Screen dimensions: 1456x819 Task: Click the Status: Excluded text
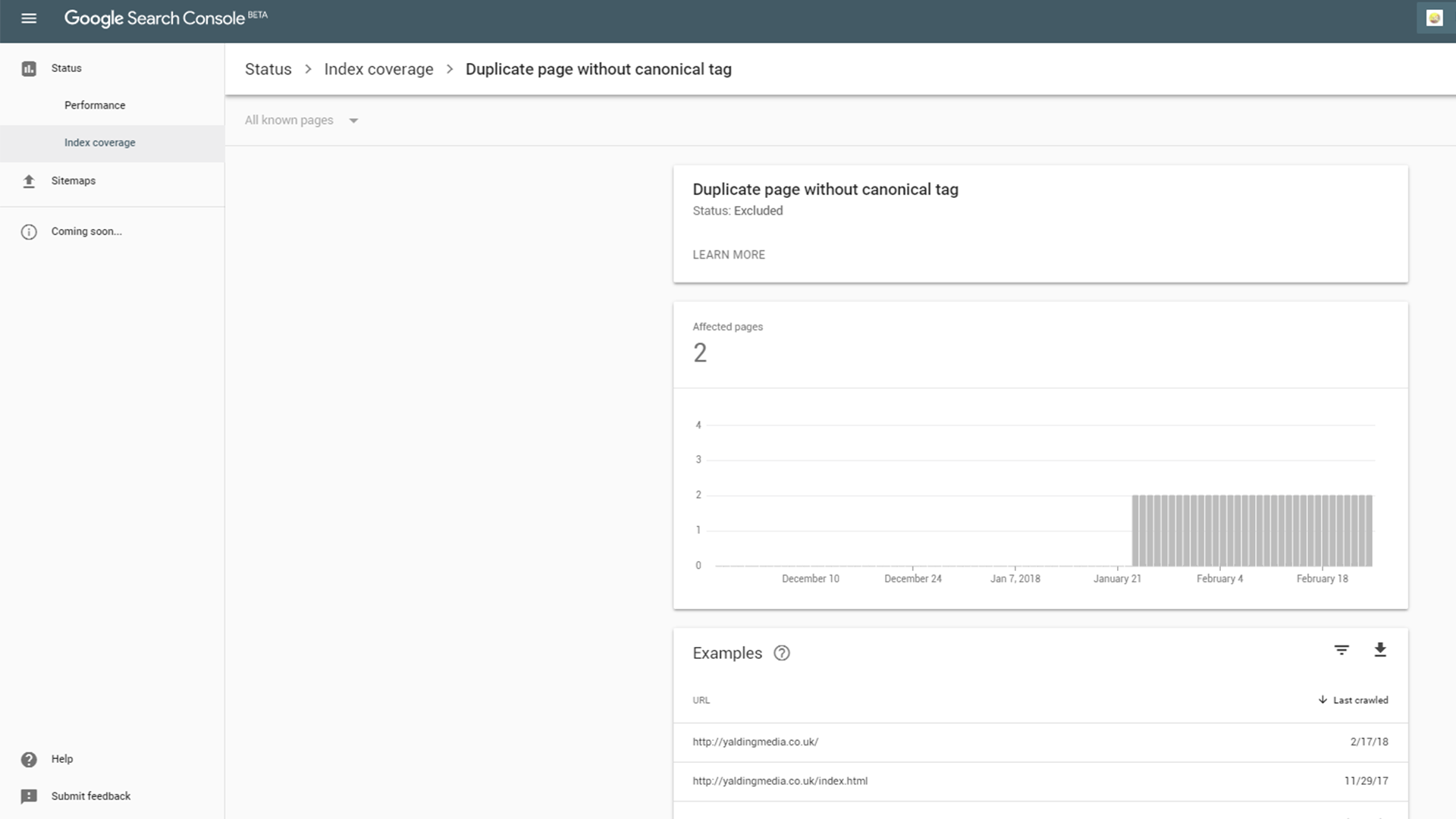(737, 211)
